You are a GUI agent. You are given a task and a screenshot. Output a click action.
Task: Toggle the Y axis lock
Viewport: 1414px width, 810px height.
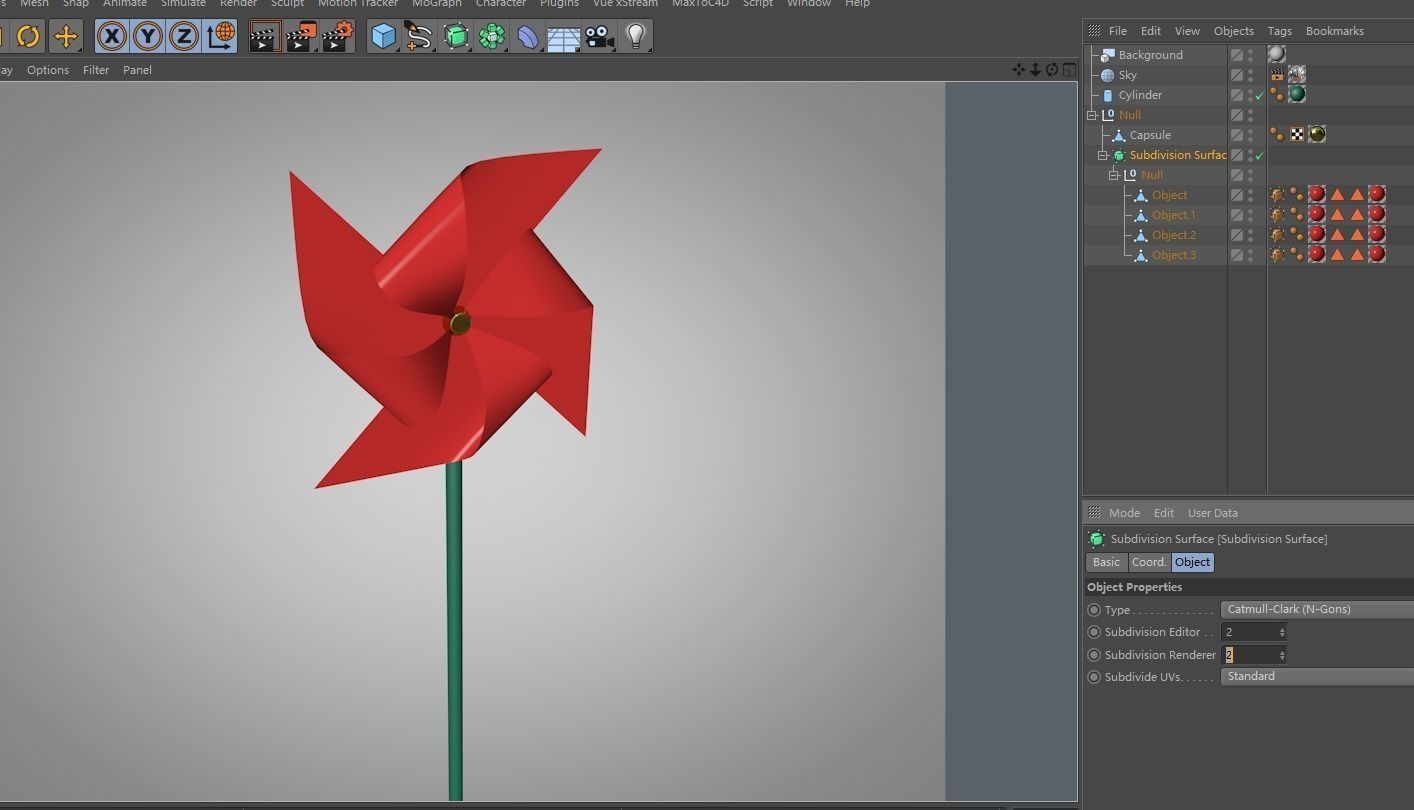pos(148,37)
